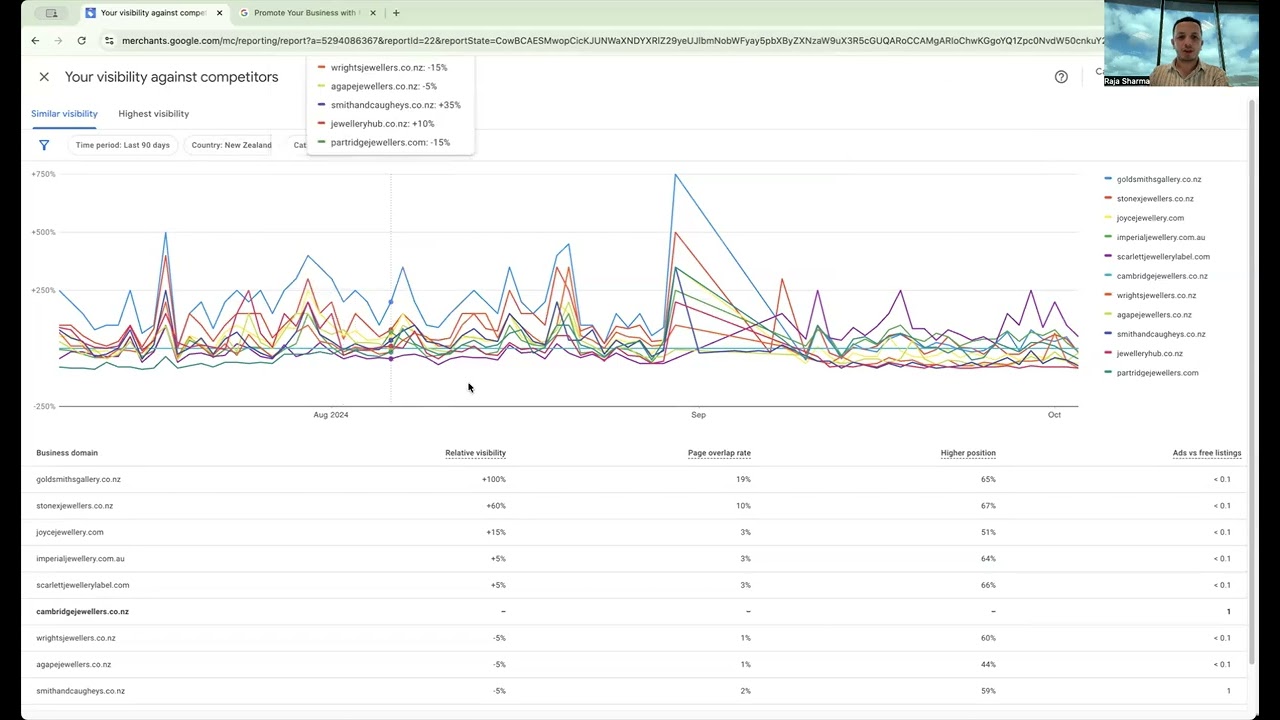Screen dimensions: 1280x720
Task: Click the page vertical scrollbar
Action: 1252,380
